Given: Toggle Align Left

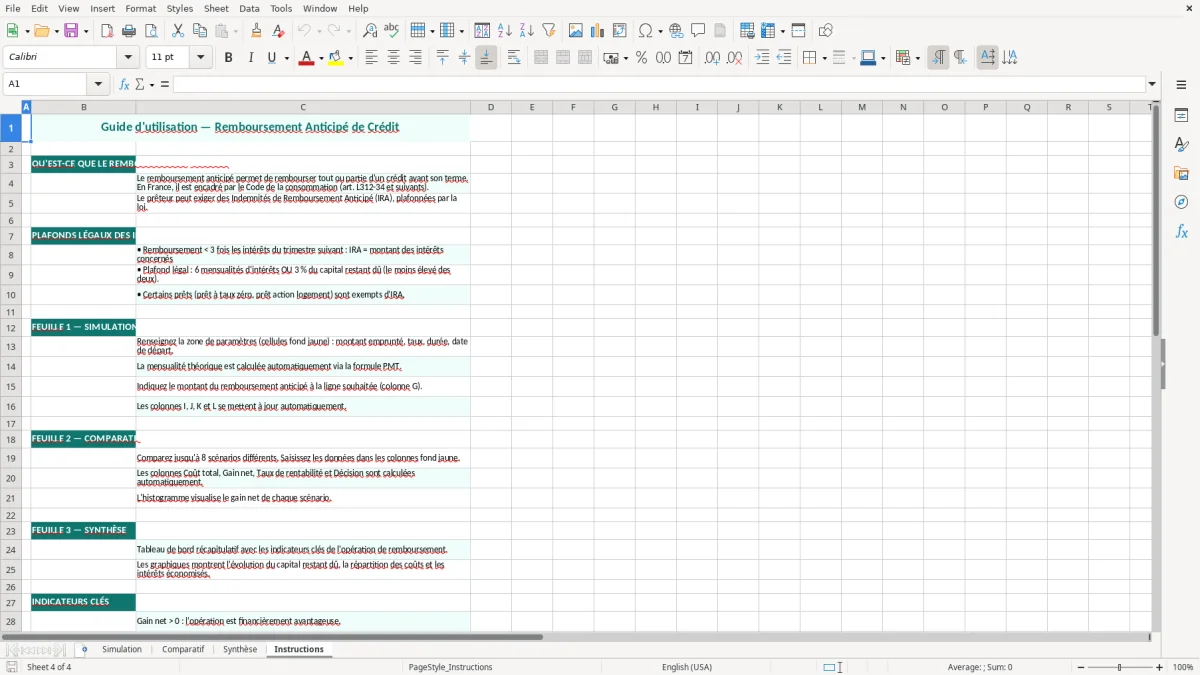Looking at the screenshot, I should tap(371, 58).
